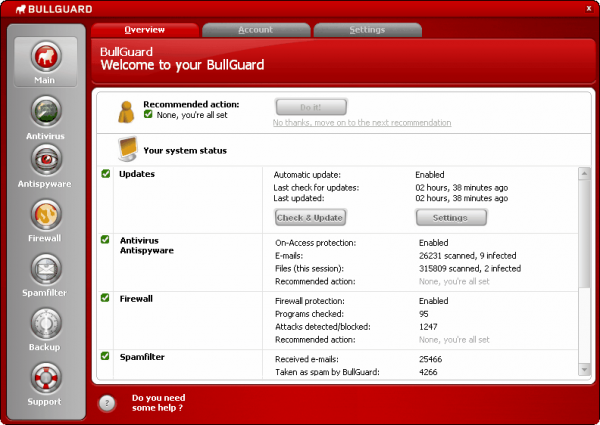Viewport: 600px width, 425px height.
Task: Toggle the Spamfilter status checkbox
Action: point(105,356)
